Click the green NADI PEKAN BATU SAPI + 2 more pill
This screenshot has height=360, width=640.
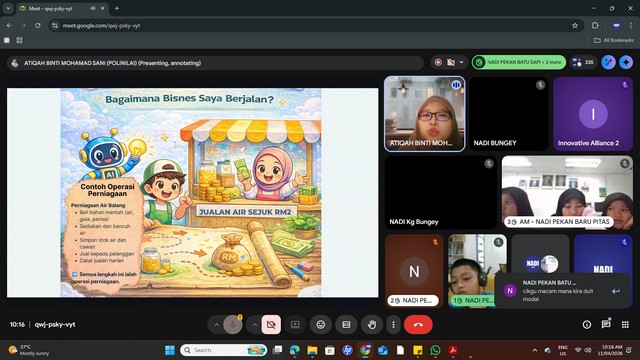click(x=519, y=62)
